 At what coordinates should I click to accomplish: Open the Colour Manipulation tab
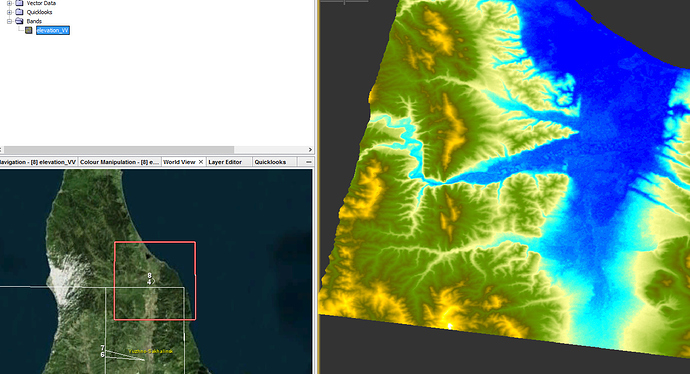tap(120, 162)
